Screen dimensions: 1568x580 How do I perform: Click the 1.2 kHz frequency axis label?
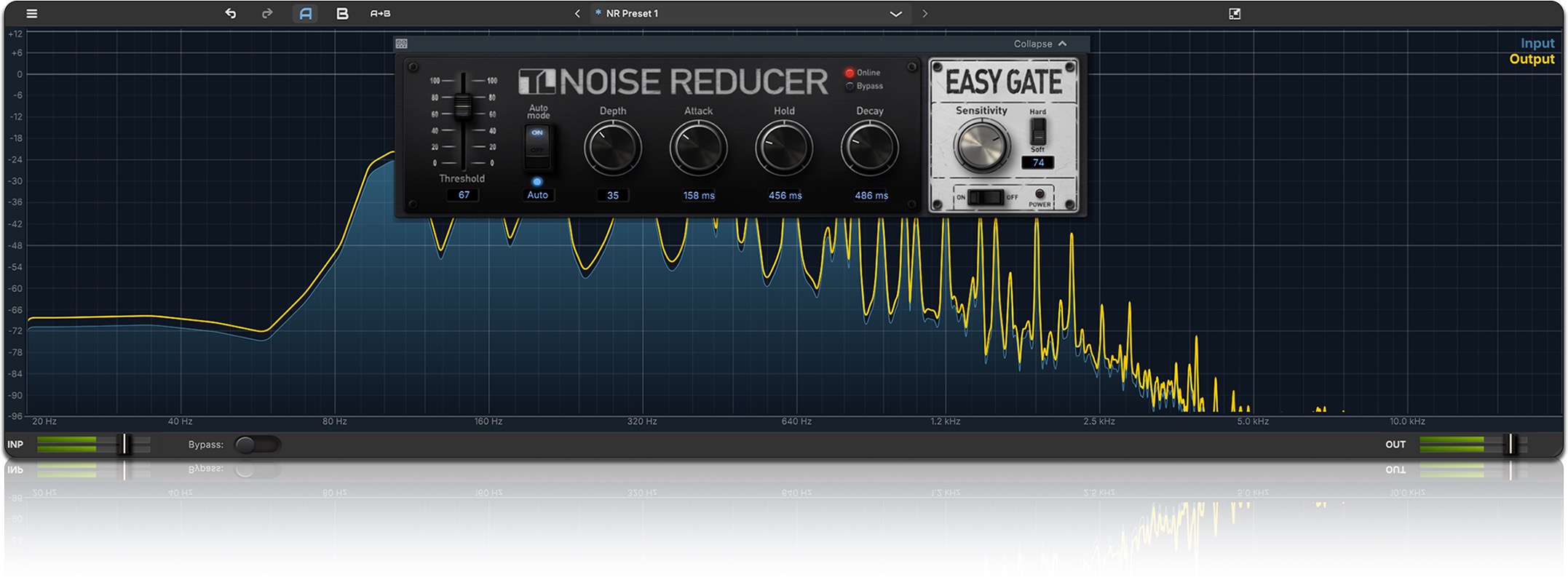pyautogui.click(x=945, y=421)
